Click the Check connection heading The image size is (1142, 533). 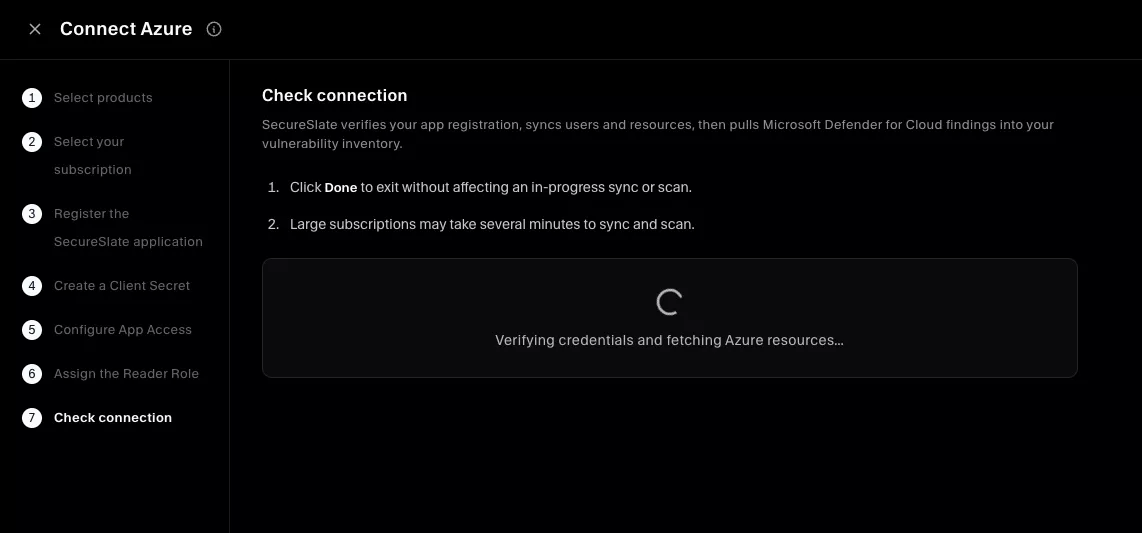tap(334, 95)
